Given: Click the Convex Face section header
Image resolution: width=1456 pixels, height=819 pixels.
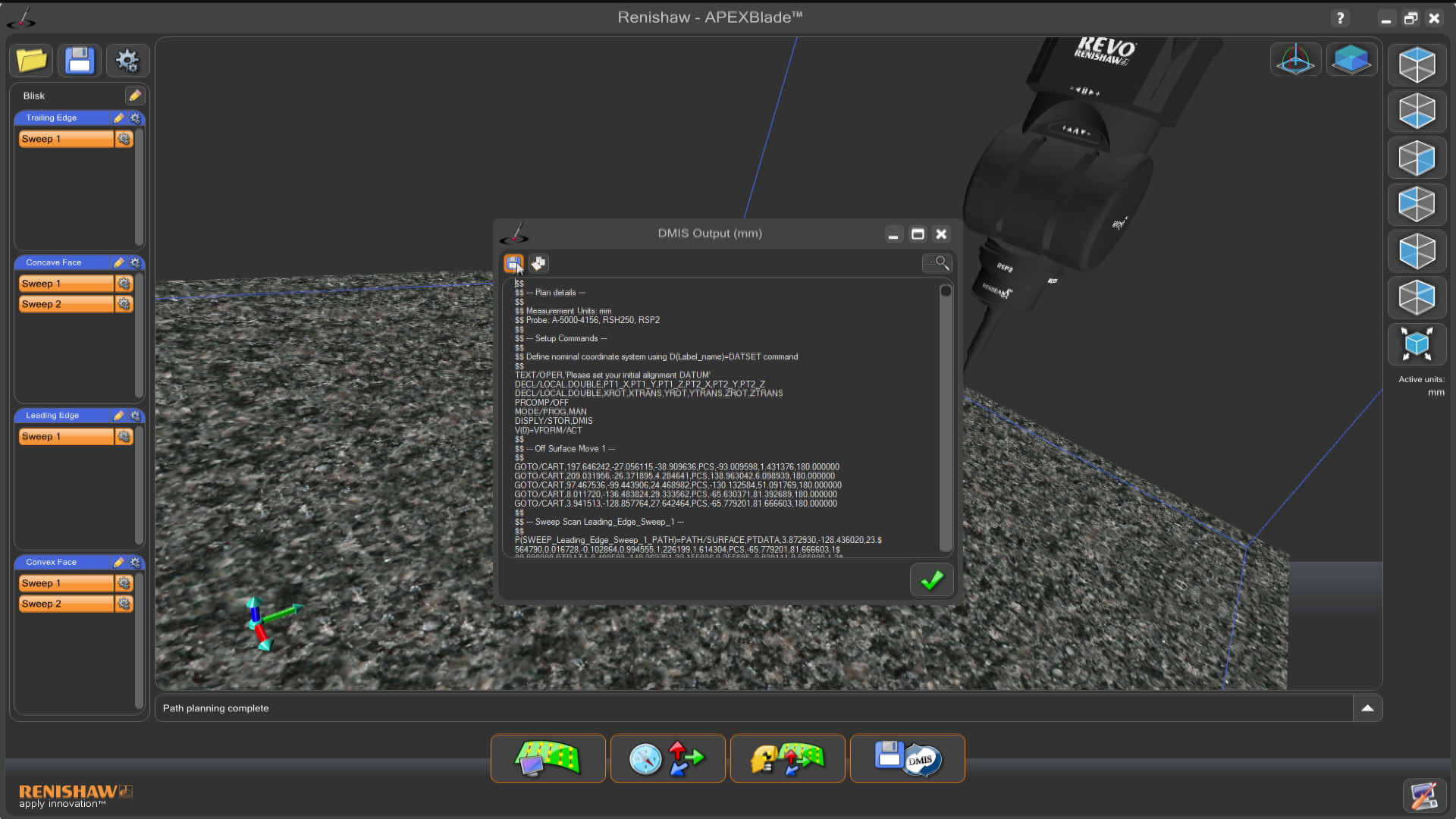Looking at the screenshot, I should coord(79,563).
